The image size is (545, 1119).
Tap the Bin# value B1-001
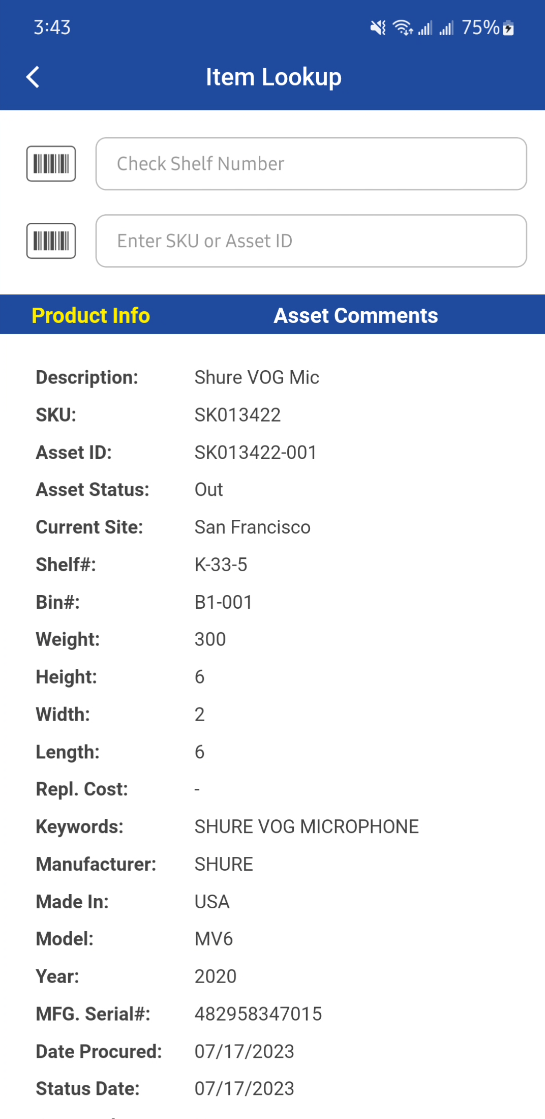coord(223,602)
